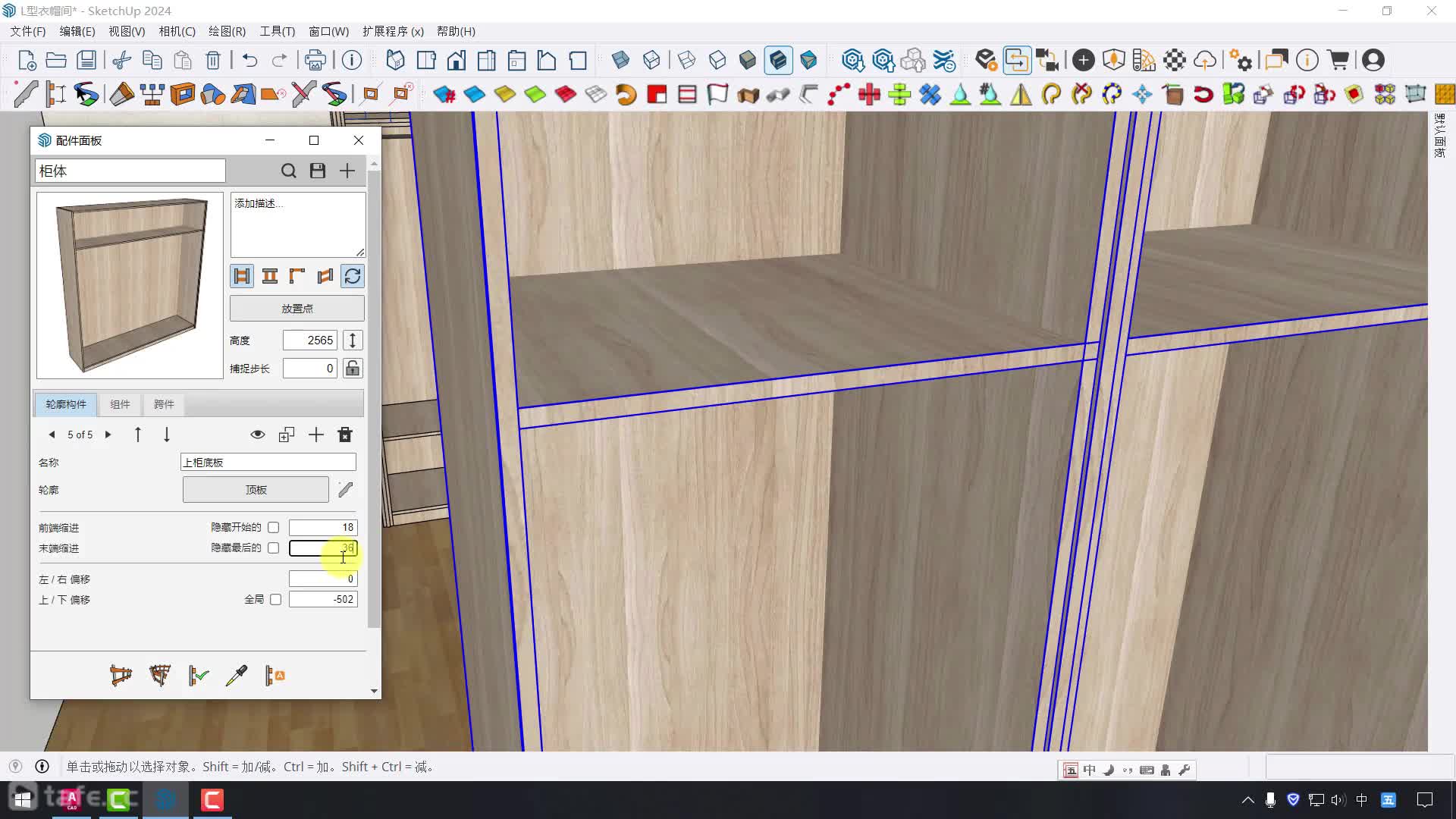
Task: Open Extension Warehouse cloud icon
Action: (x=1204, y=60)
